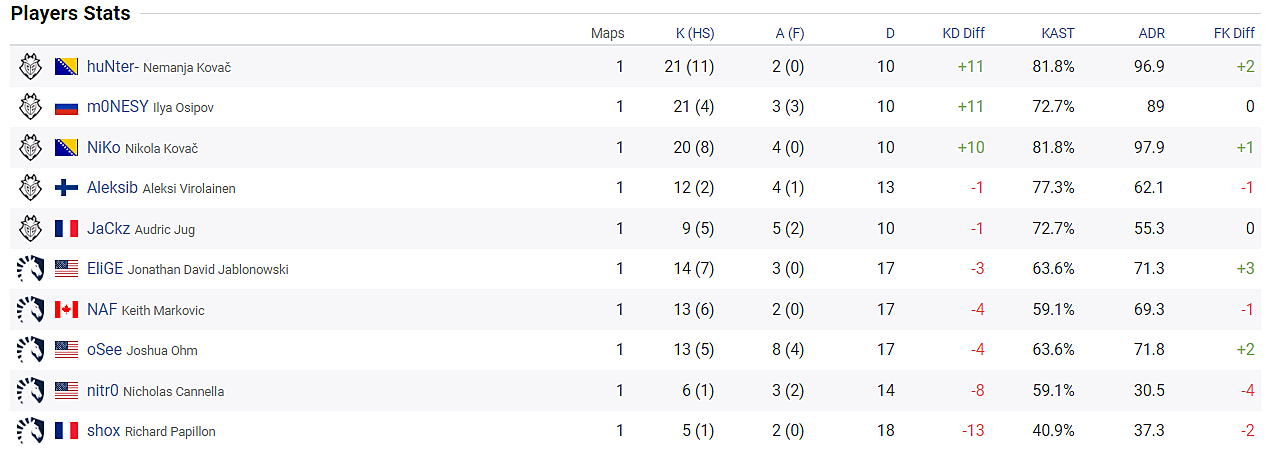Click the US flag beside oSee
The height and width of the screenshot is (456, 1274).
[x=66, y=350]
